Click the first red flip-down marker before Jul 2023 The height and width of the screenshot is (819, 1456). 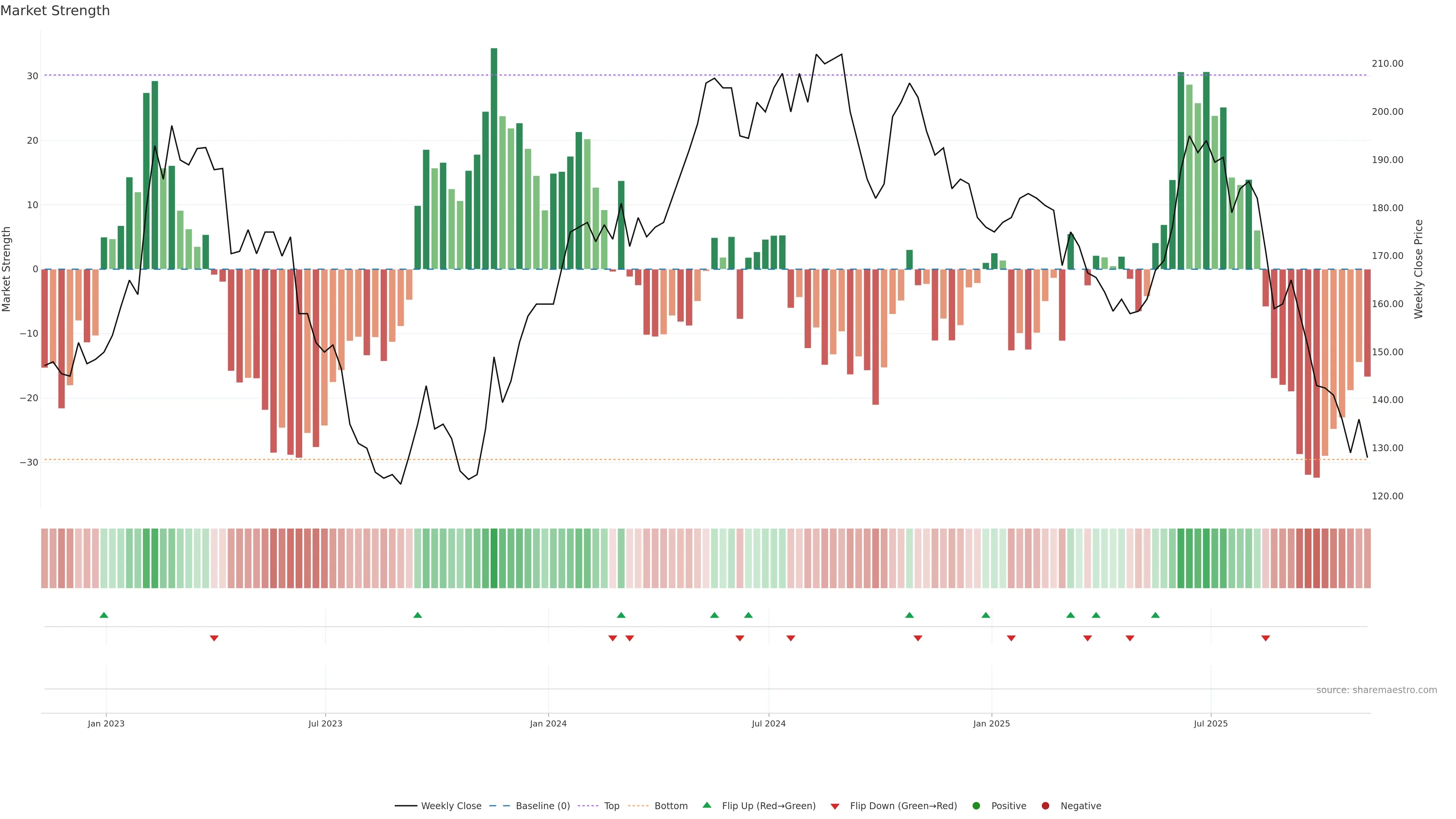(x=214, y=638)
